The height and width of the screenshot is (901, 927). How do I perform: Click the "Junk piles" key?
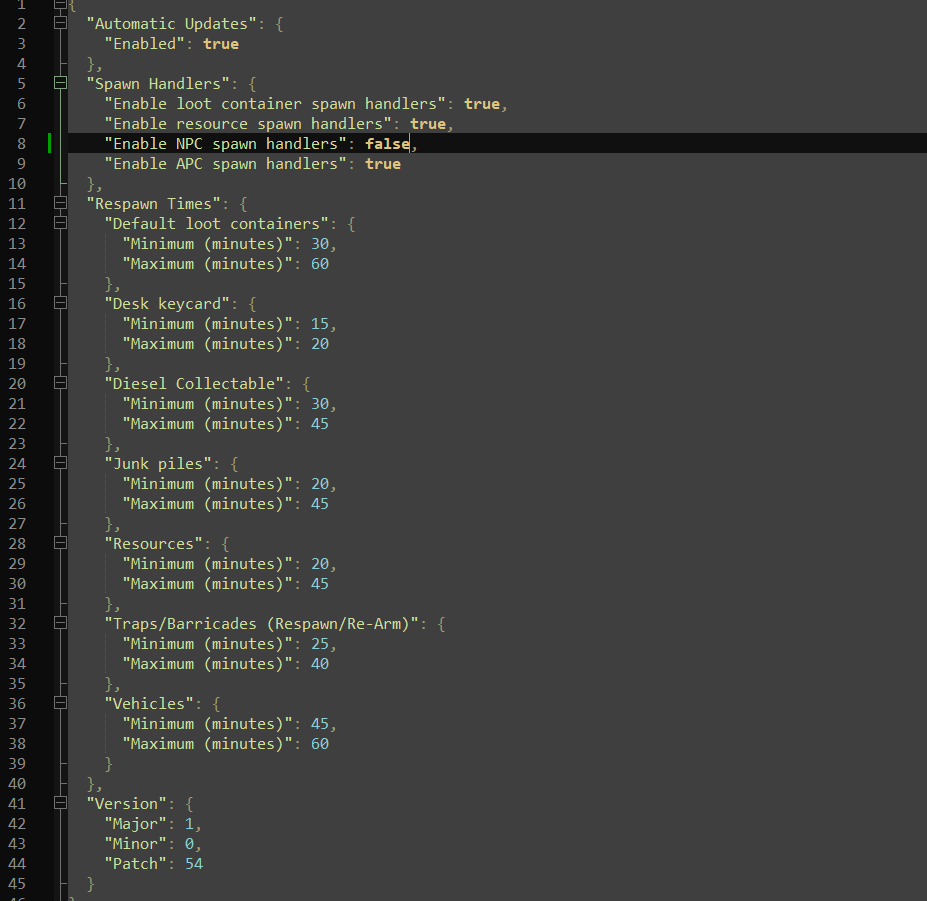pyautogui.click(x=158, y=464)
